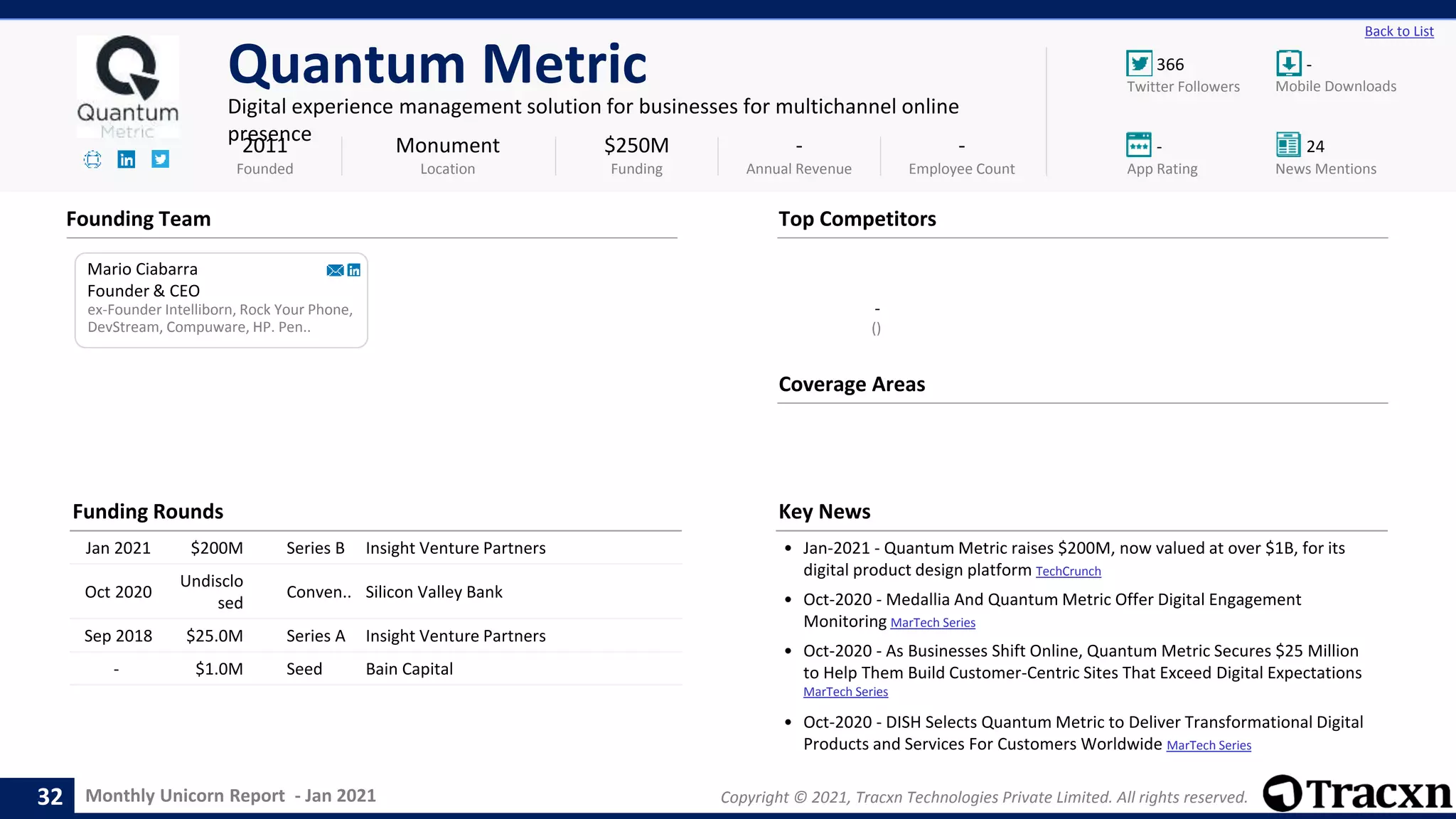Open the company Twitter icon under logo

click(x=160, y=159)
